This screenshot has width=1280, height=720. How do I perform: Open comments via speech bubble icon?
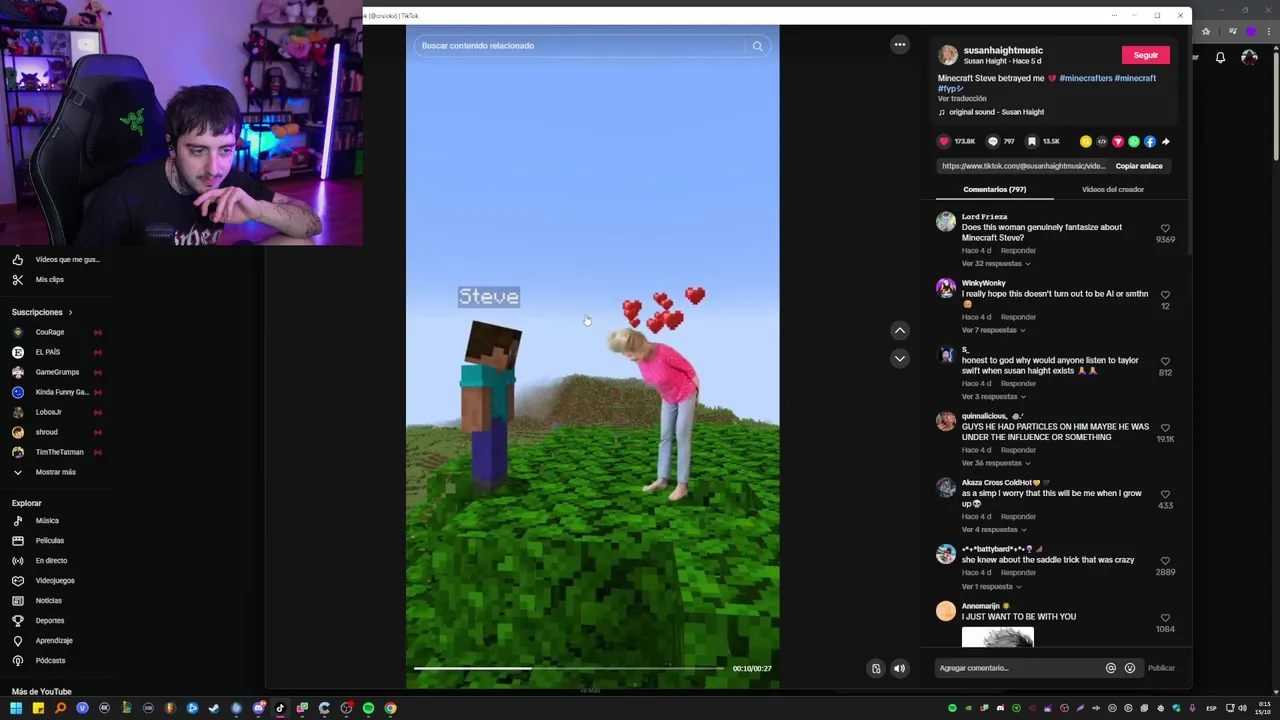992,141
